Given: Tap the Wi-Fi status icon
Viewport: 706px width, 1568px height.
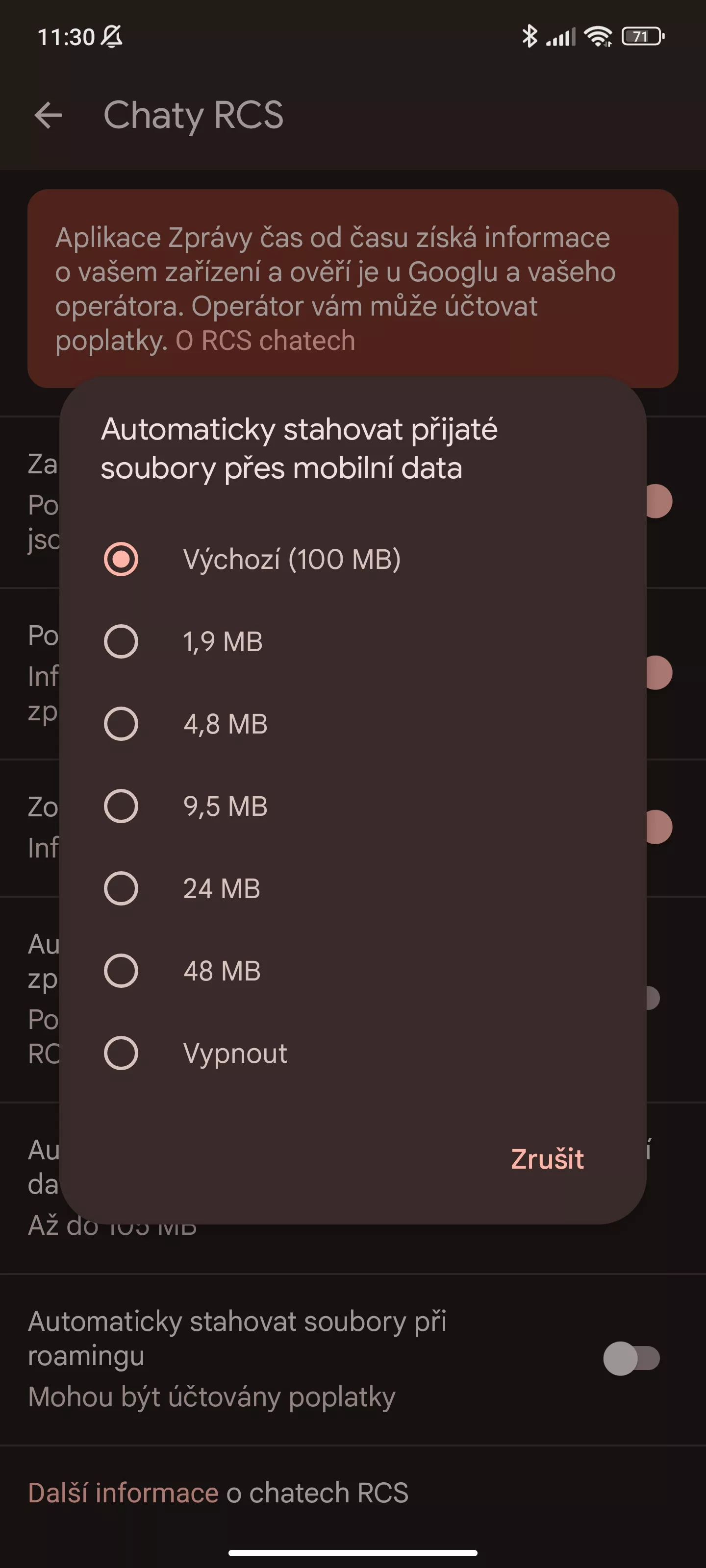Looking at the screenshot, I should (598, 37).
